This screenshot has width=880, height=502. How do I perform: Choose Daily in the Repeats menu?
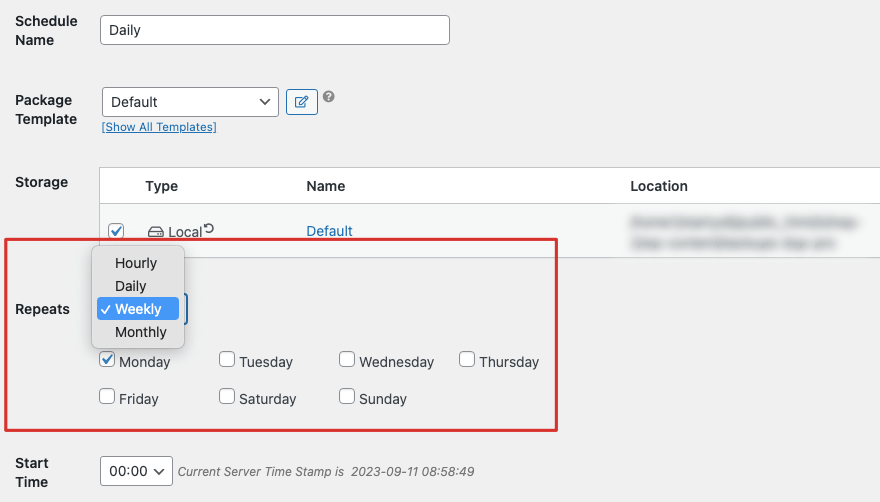click(x=138, y=286)
